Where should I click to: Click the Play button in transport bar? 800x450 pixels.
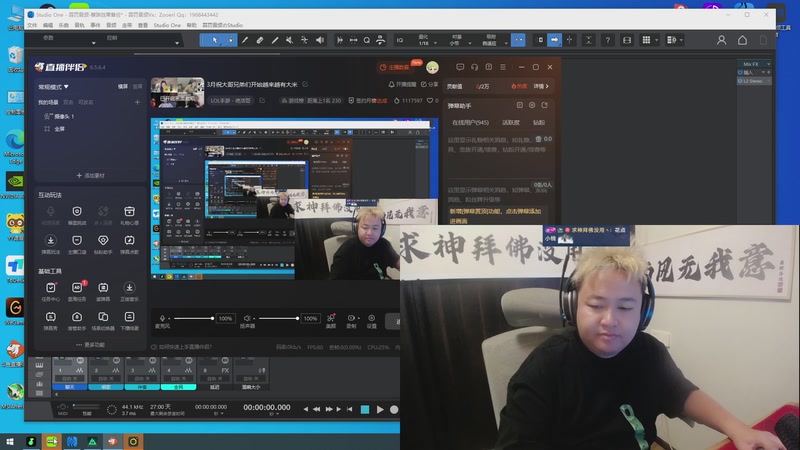pyautogui.click(x=380, y=409)
